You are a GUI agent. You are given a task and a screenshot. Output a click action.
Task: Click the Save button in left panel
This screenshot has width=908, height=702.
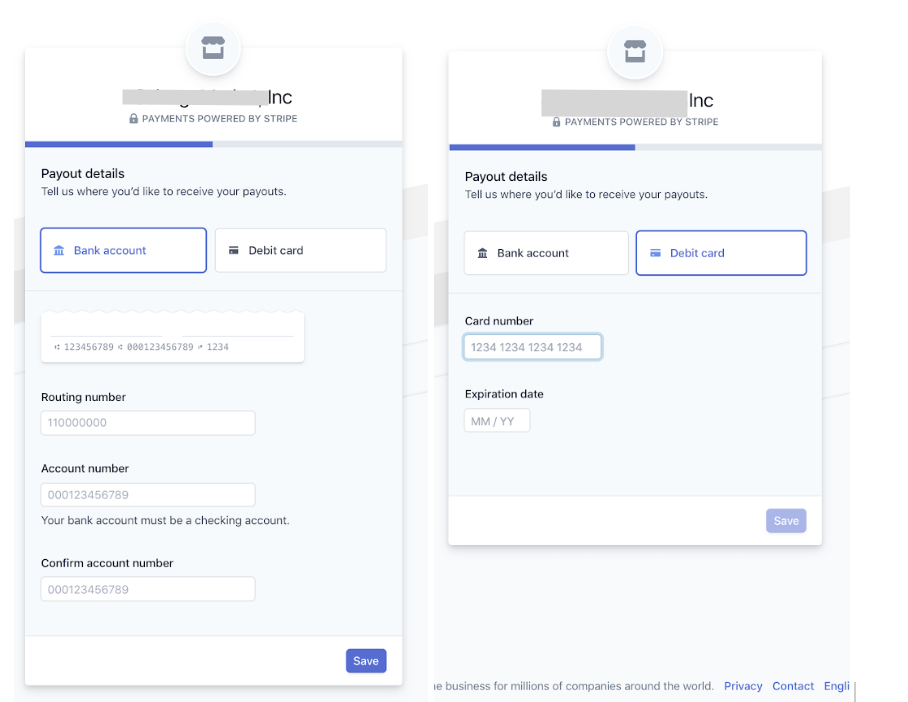(366, 661)
